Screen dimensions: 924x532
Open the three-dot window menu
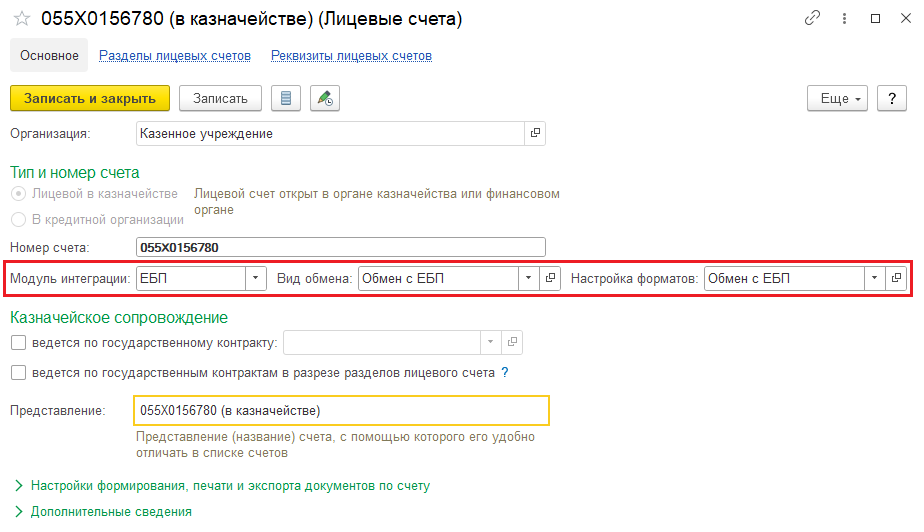coord(844,19)
